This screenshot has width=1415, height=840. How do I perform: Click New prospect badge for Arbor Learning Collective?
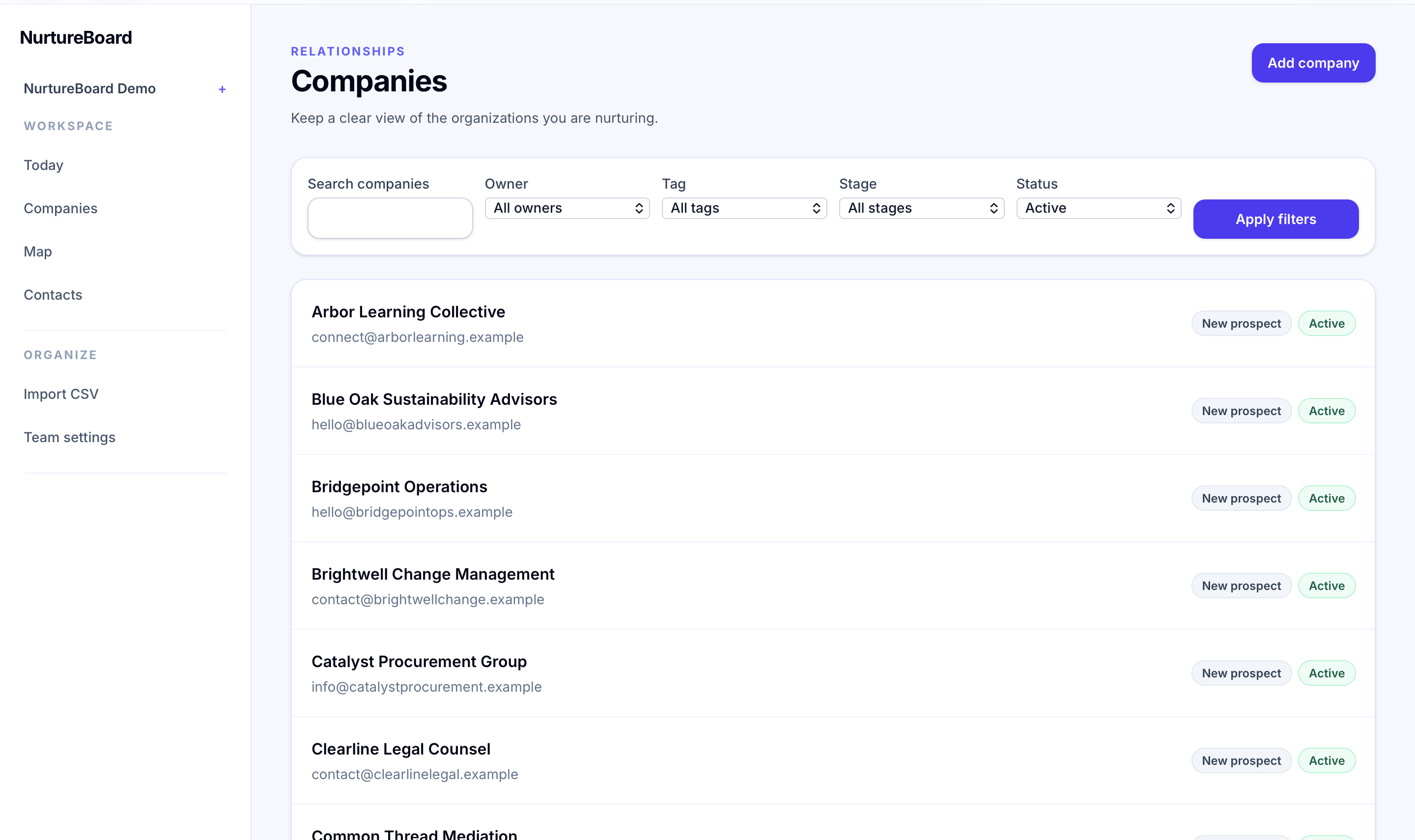pos(1241,323)
